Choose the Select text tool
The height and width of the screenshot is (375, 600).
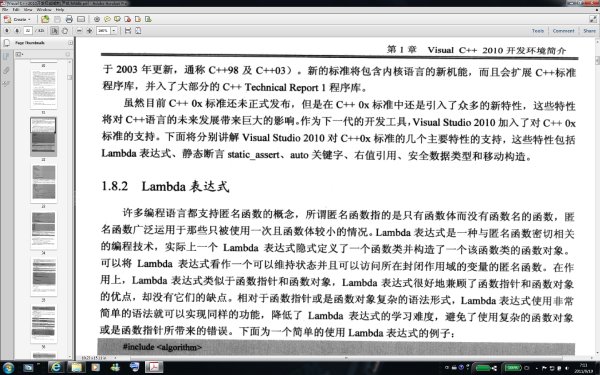pyautogui.click(x=55, y=31)
